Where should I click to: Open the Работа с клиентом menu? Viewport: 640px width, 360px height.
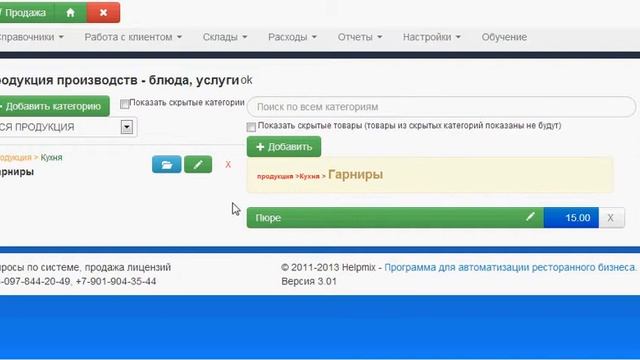pos(133,37)
